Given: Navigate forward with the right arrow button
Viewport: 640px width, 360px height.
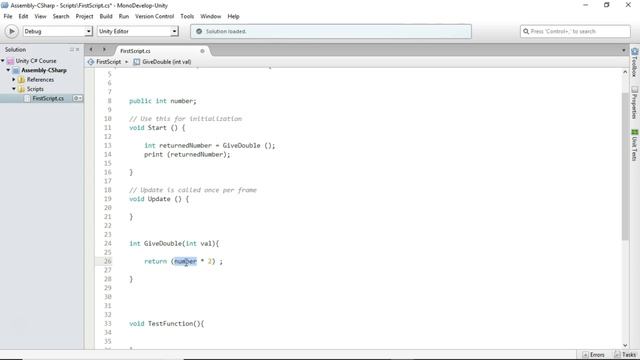Looking at the screenshot, I should [104, 50].
